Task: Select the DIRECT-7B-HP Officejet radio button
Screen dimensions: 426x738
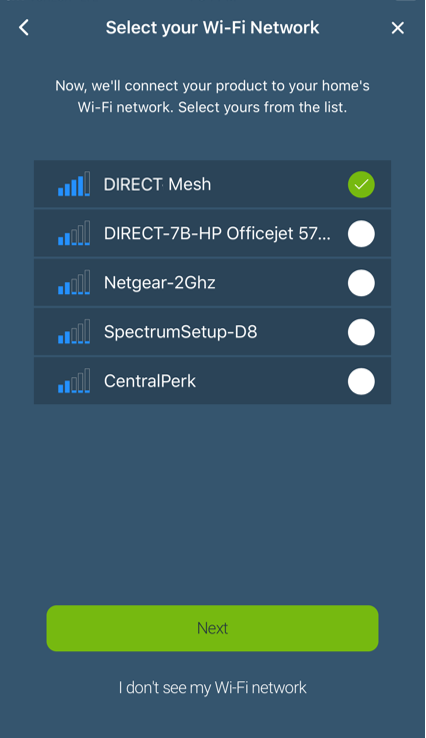Action: [361, 233]
